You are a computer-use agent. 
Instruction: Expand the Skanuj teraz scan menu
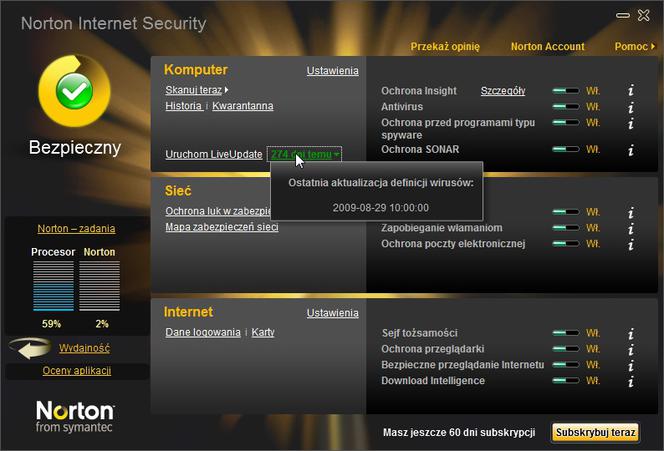click(x=197, y=90)
